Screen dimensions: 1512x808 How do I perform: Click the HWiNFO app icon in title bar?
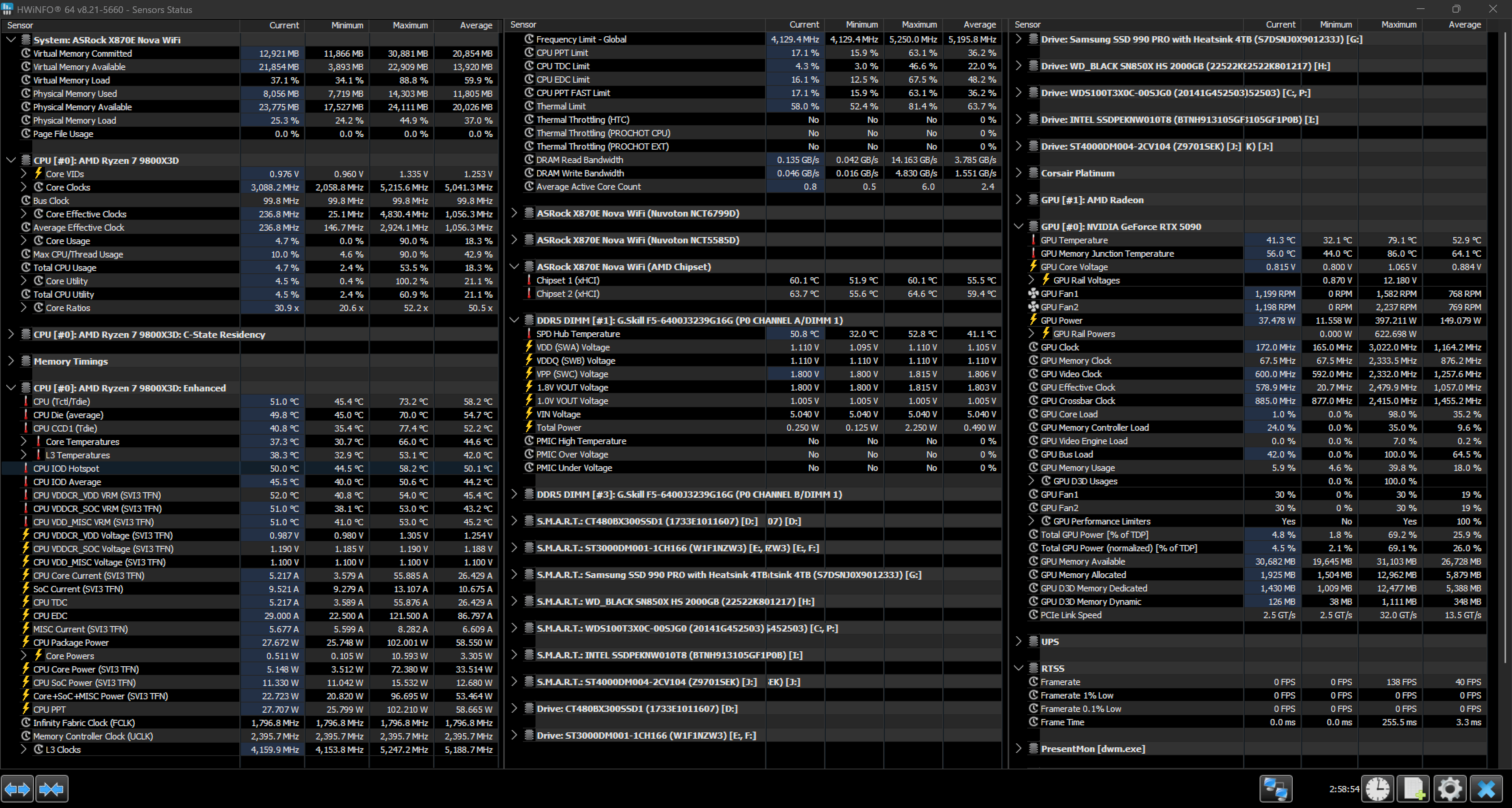click(x=7, y=9)
